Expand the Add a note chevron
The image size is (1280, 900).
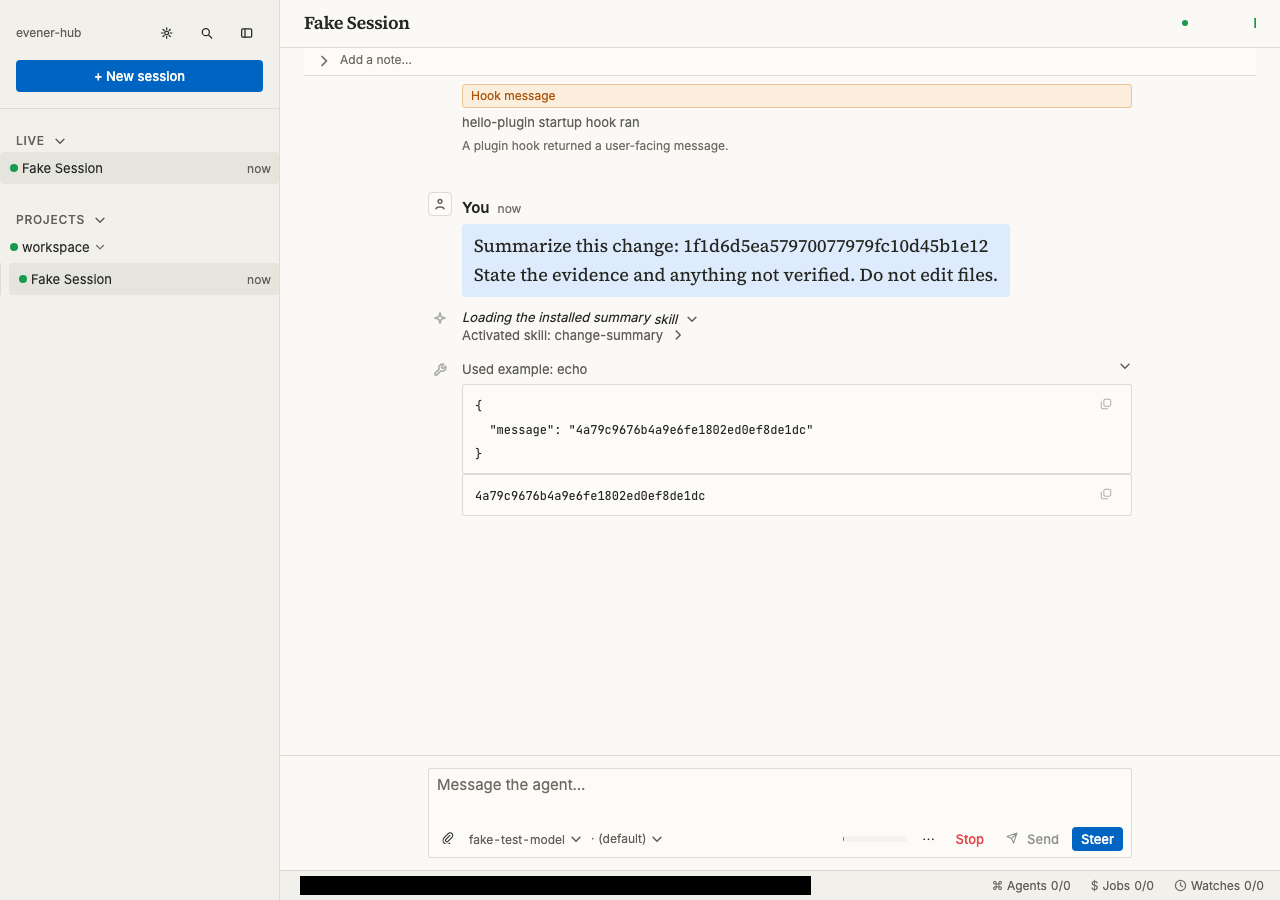click(324, 61)
